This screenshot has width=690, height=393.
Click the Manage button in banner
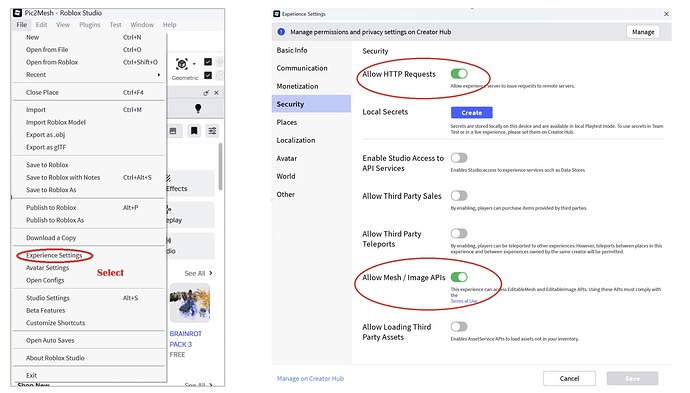coord(643,32)
